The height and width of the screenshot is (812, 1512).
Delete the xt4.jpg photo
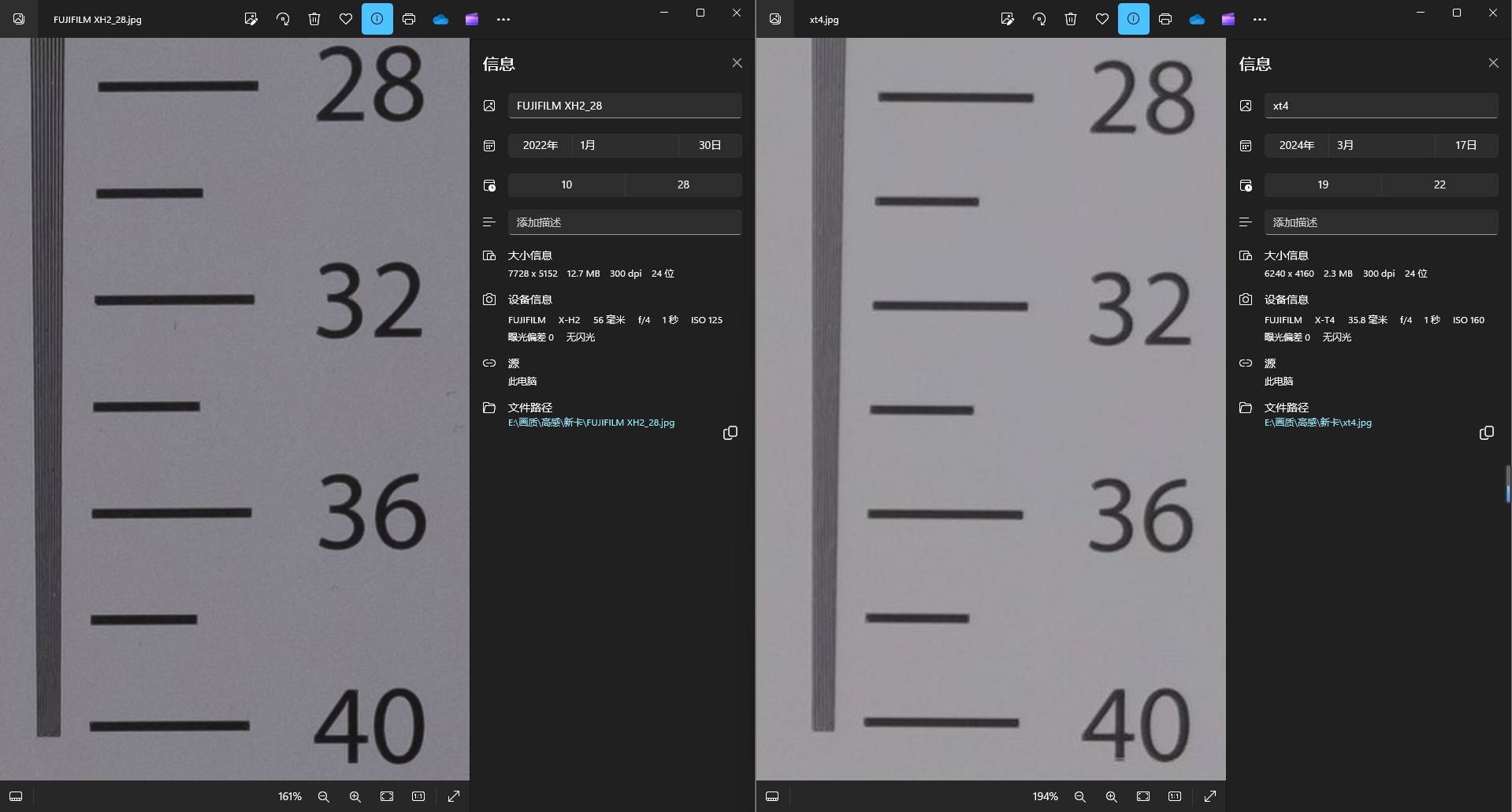(1071, 19)
